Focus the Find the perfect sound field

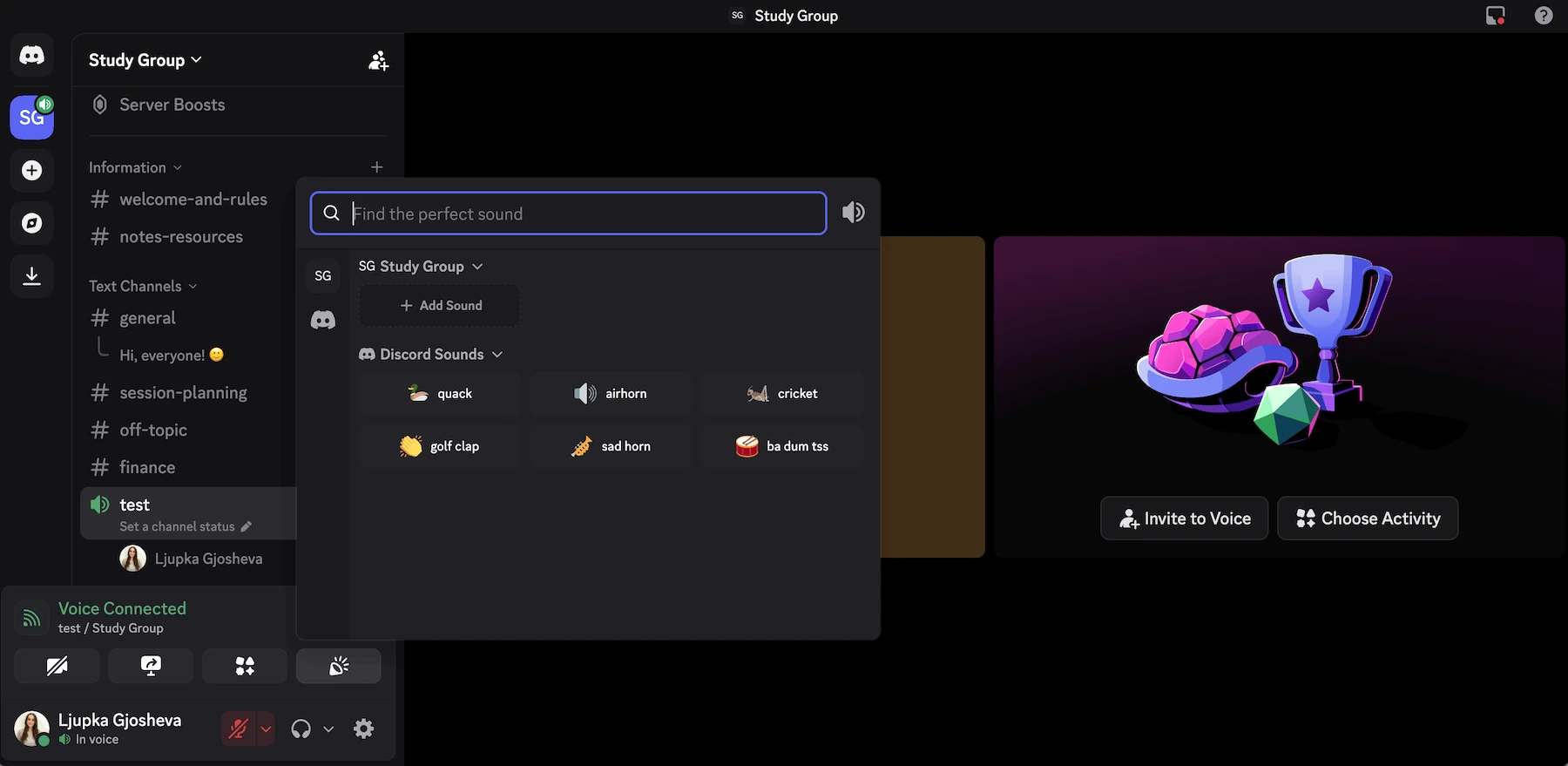569,214
